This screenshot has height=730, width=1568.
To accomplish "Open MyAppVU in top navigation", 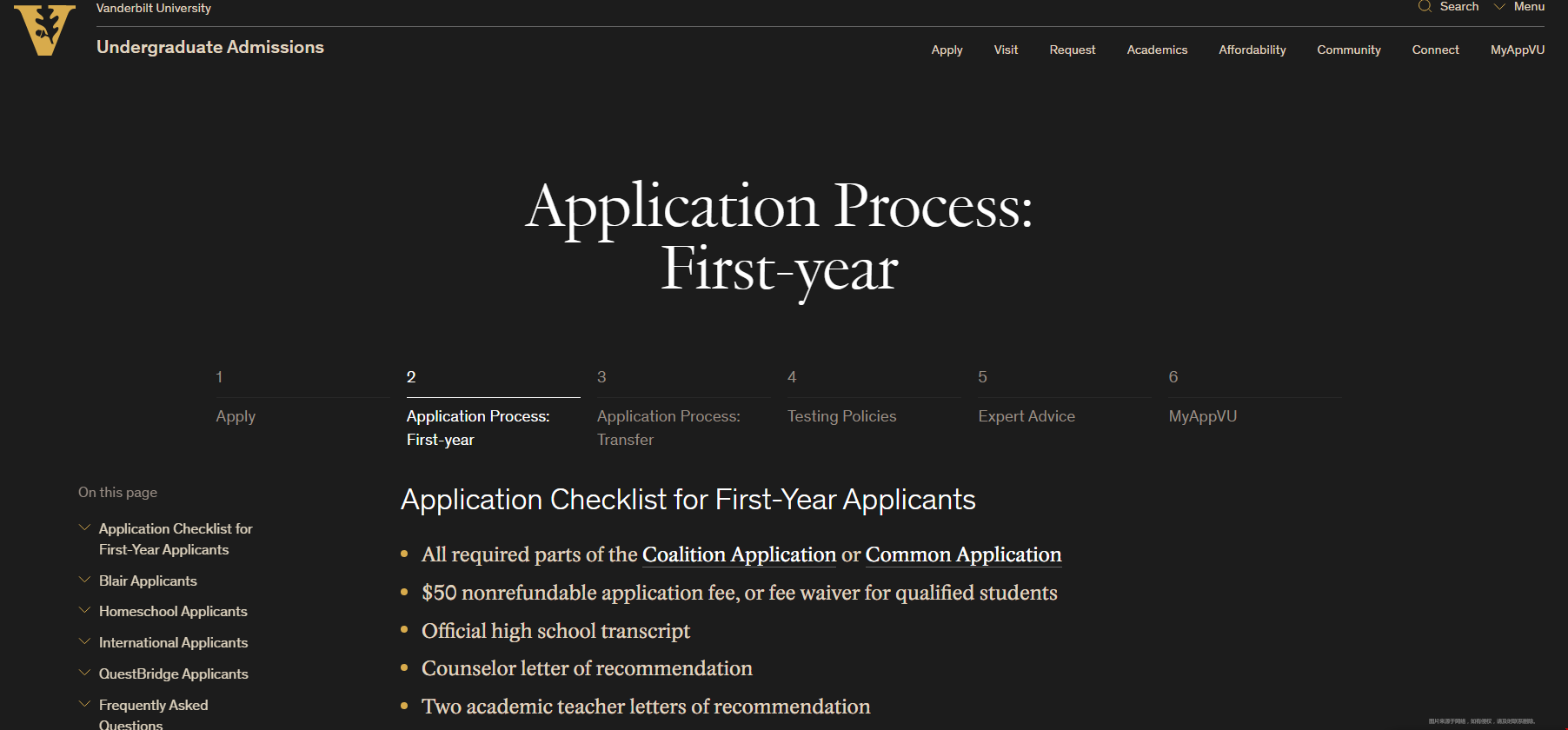I will (1518, 50).
